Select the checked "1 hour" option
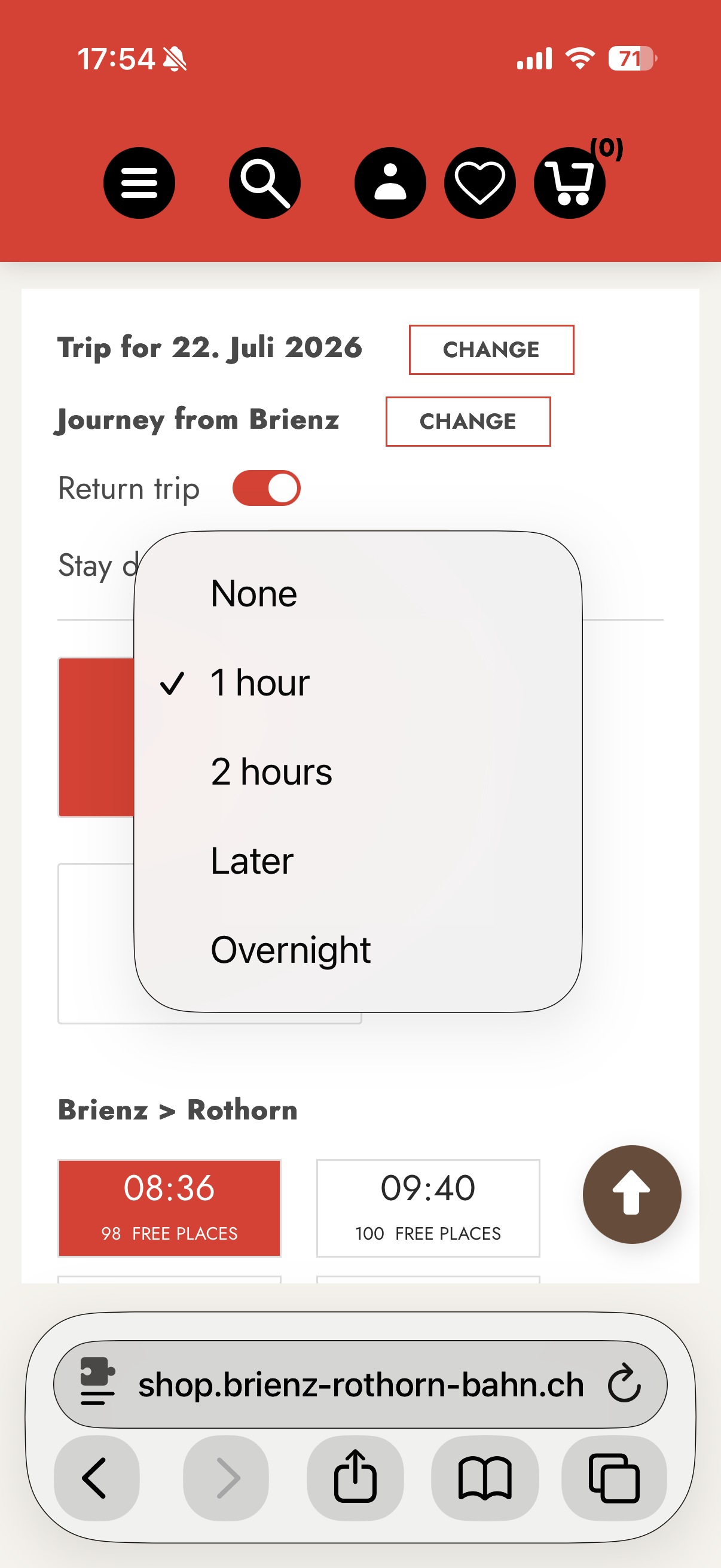 point(260,682)
